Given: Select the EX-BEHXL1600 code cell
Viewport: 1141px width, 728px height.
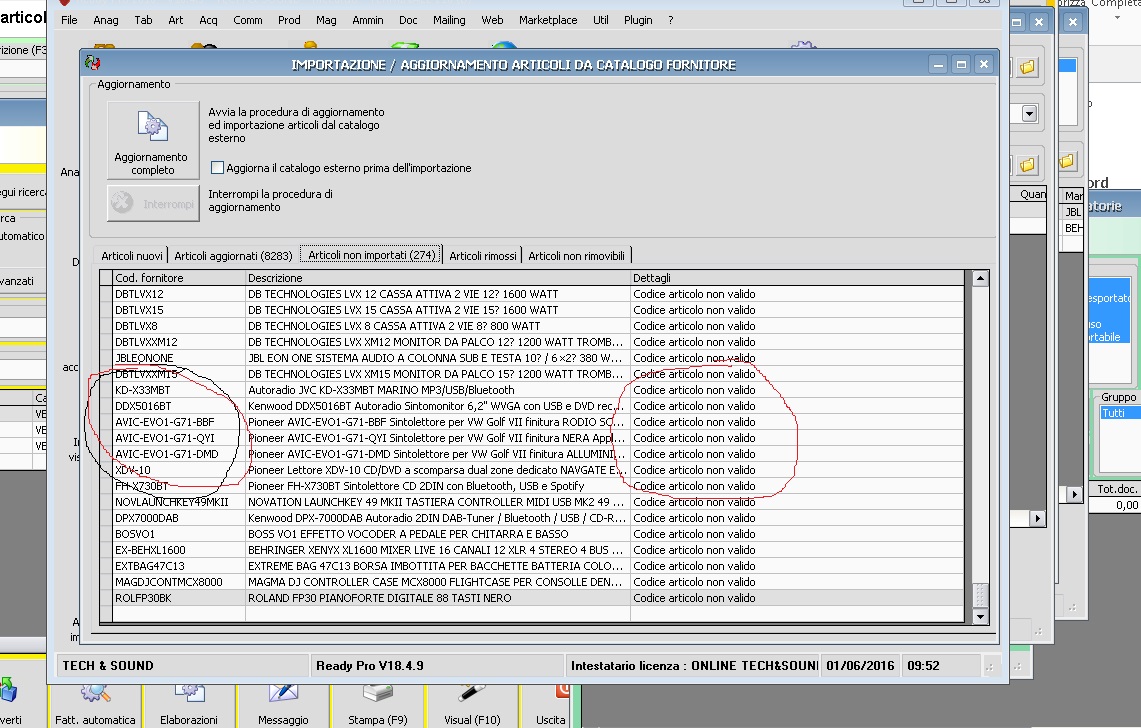Looking at the screenshot, I should [x=179, y=550].
